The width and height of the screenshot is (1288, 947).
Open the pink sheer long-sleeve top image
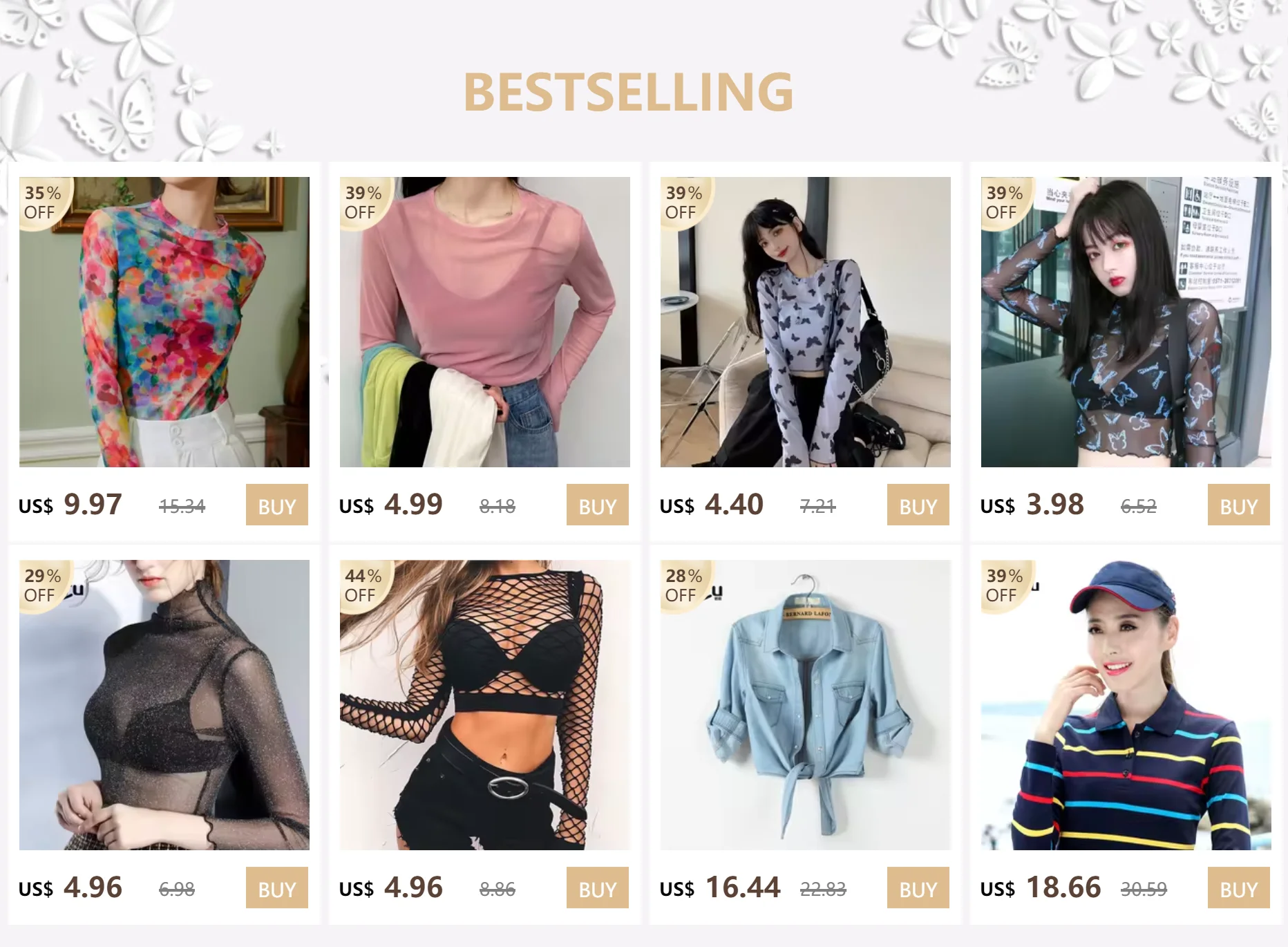(485, 322)
